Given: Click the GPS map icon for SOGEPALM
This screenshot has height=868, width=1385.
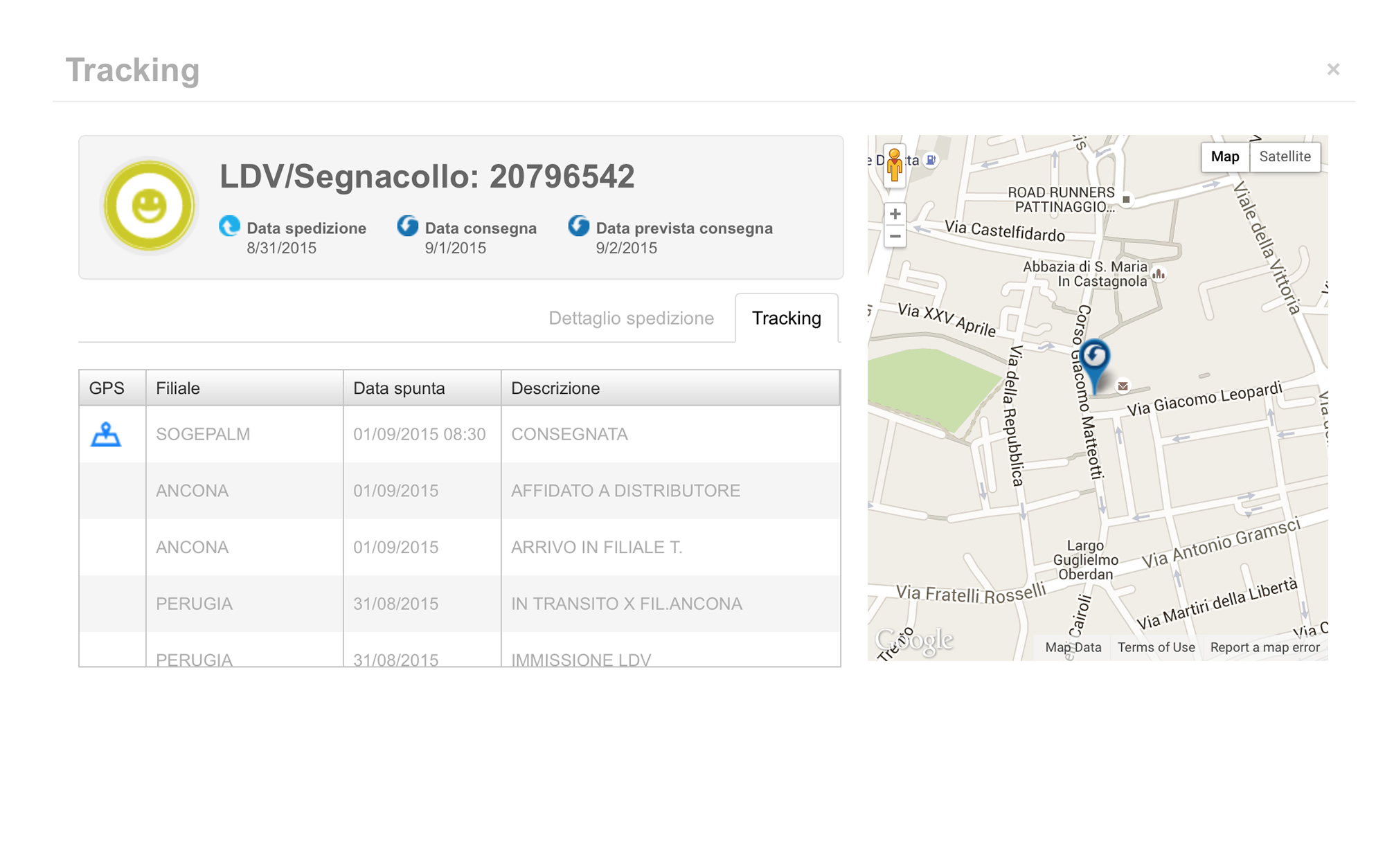Looking at the screenshot, I should (106, 435).
